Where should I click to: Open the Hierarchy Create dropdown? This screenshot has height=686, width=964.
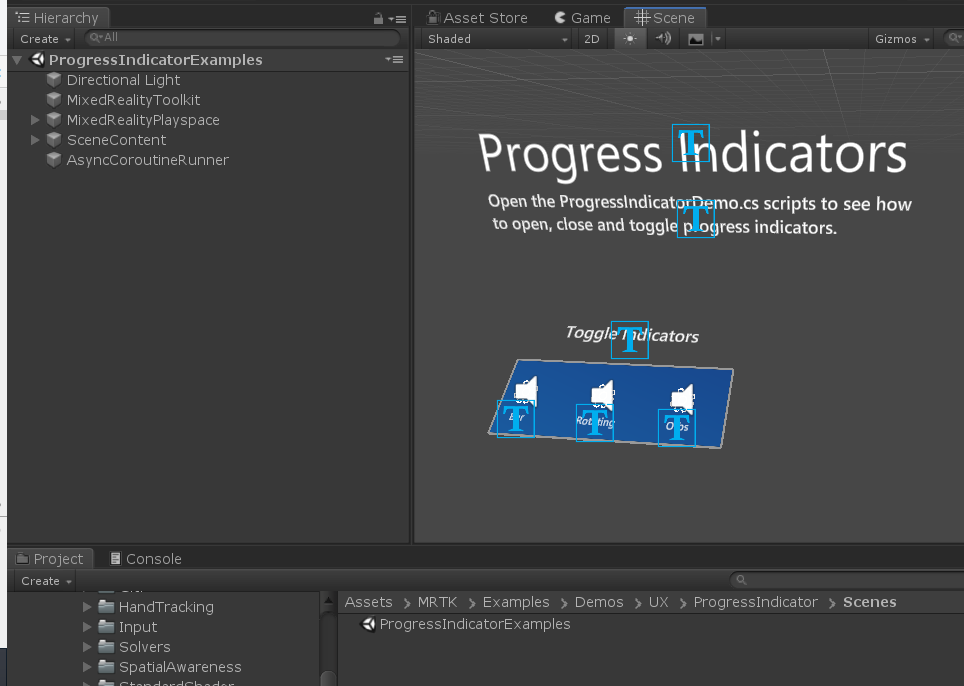tap(45, 39)
